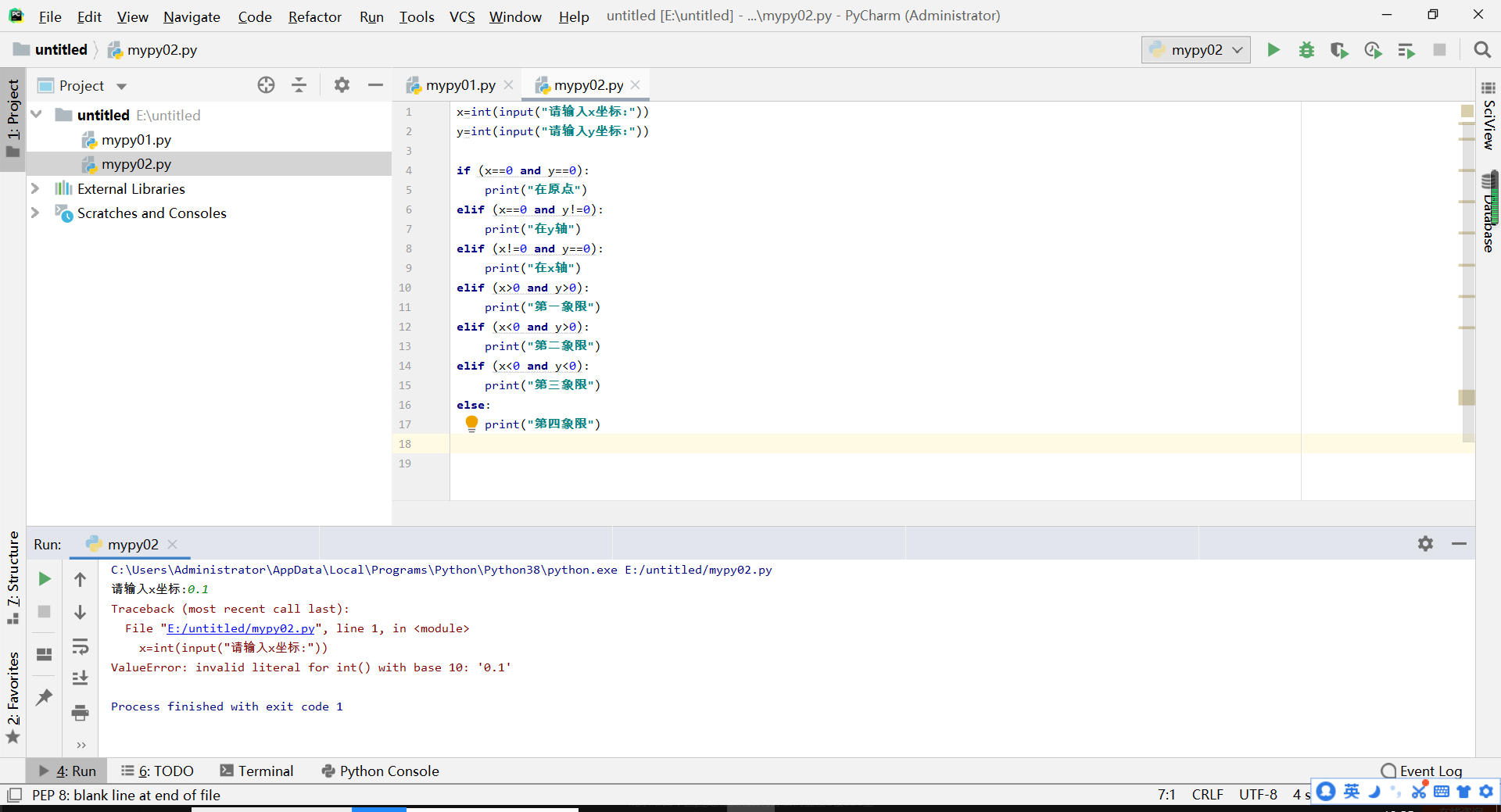Toggle the 7: Structure tool window
The image size is (1501, 812).
coord(13,577)
